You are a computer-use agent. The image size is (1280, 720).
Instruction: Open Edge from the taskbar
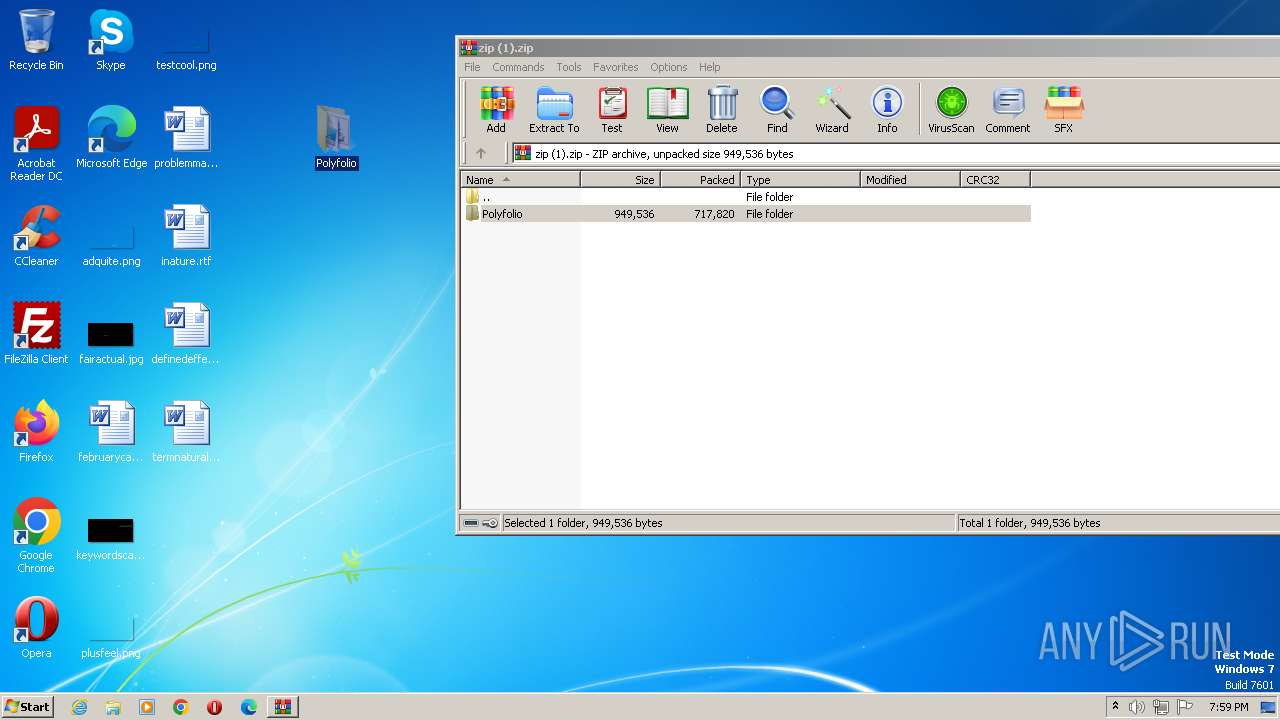point(249,707)
